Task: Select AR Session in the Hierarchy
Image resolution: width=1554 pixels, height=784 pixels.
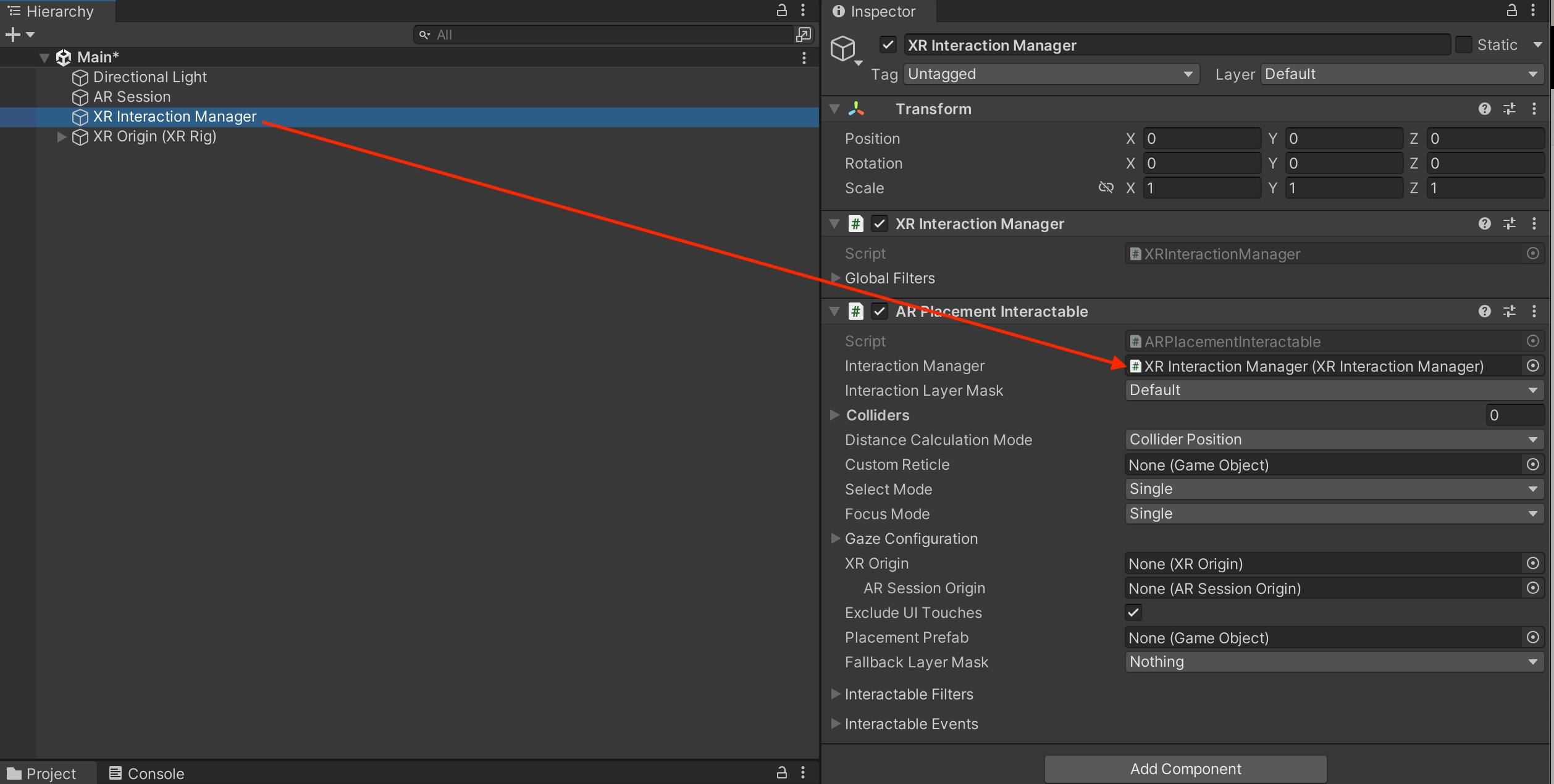Action: [132, 97]
